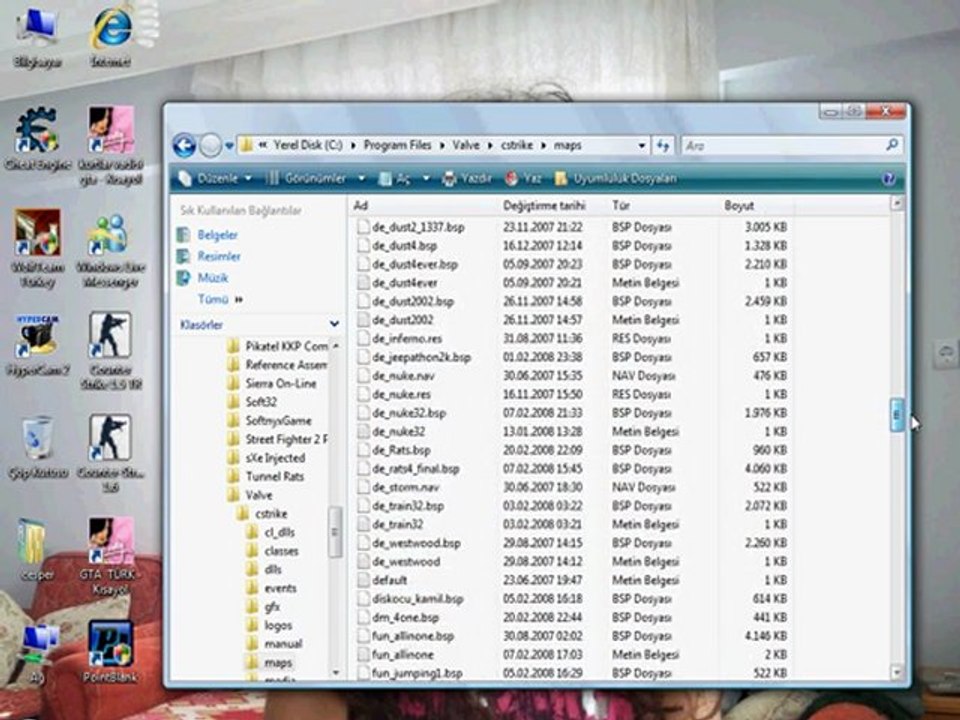The width and height of the screenshot is (960, 720).
Task: Click the Aç open toolbar button
Action: tap(395, 178)
